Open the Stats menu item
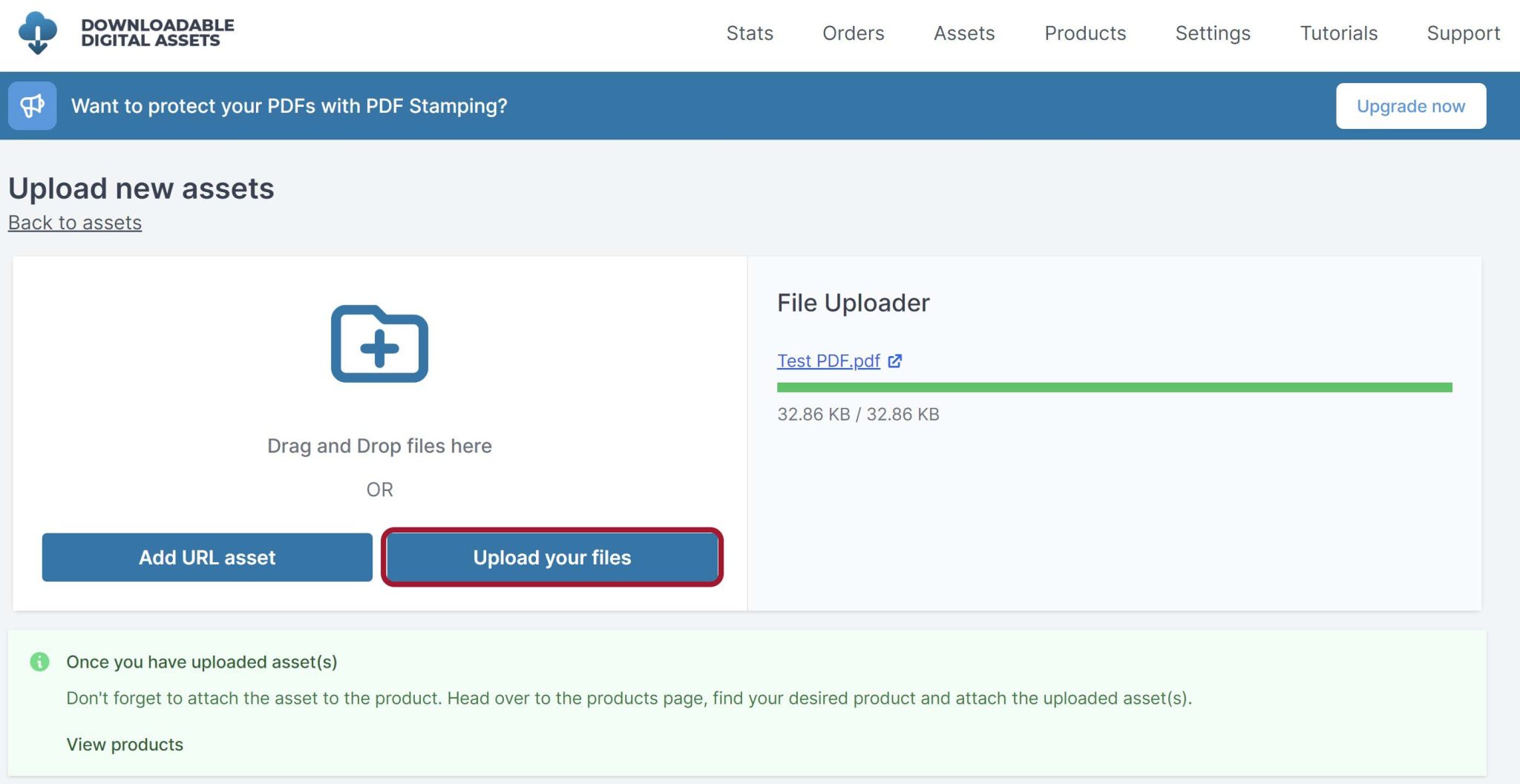This screenshot has height=784, width=1520. coord(750,33)
